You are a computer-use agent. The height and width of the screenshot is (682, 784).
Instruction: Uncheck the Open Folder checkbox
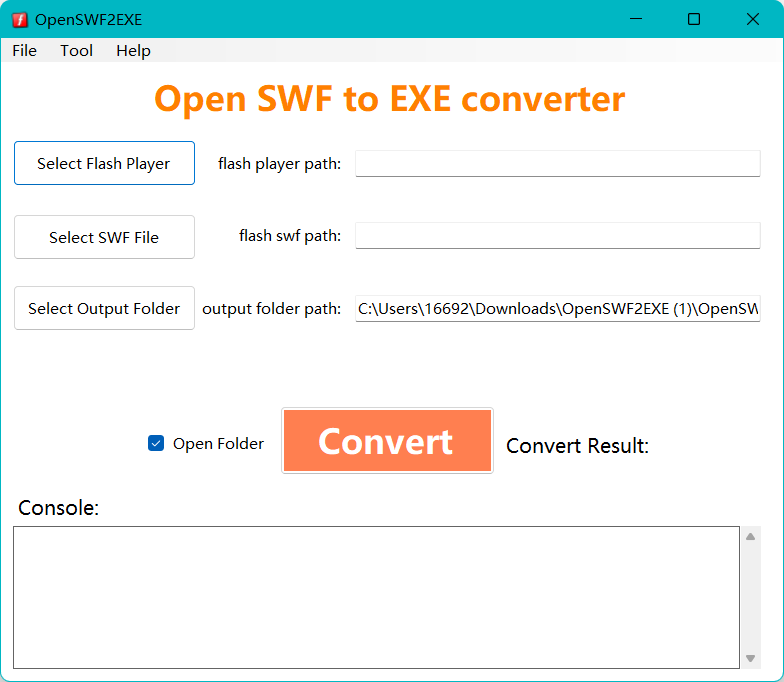tap(156, 443)
